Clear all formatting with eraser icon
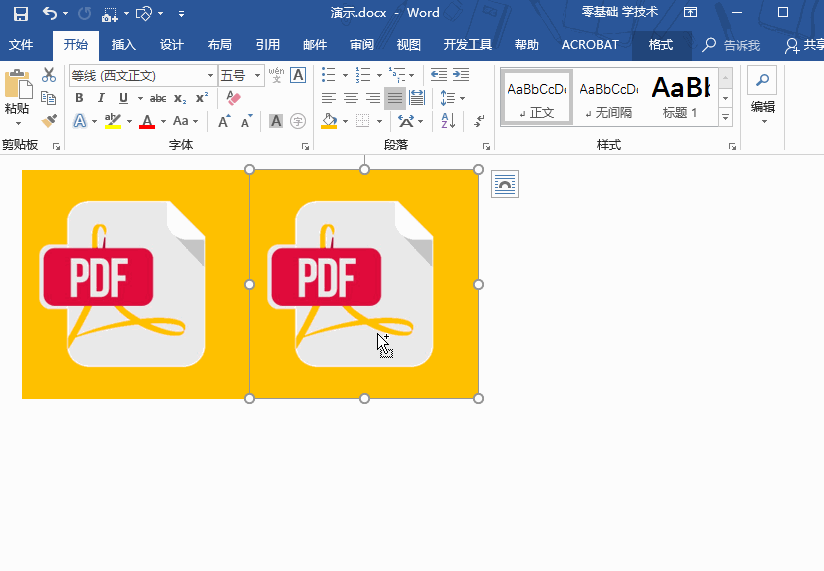This screenshot has width=824, height=571. (233, 98)
